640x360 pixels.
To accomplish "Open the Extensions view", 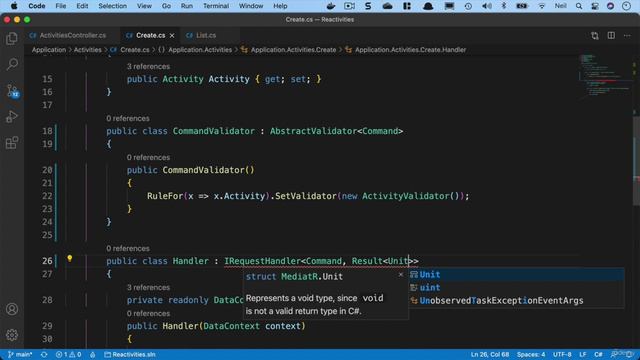I will click(x=12, y=143).
